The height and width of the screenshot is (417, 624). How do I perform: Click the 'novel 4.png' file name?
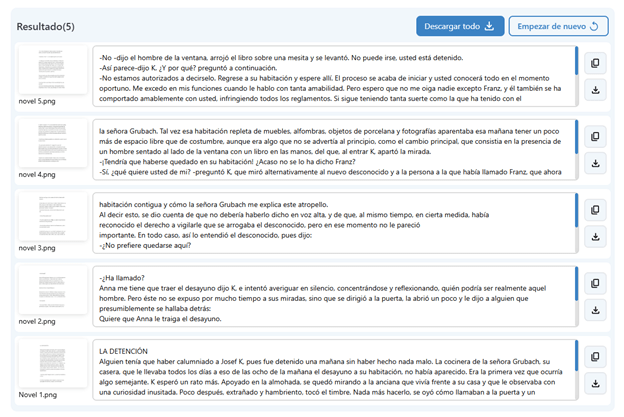(37, 174)
